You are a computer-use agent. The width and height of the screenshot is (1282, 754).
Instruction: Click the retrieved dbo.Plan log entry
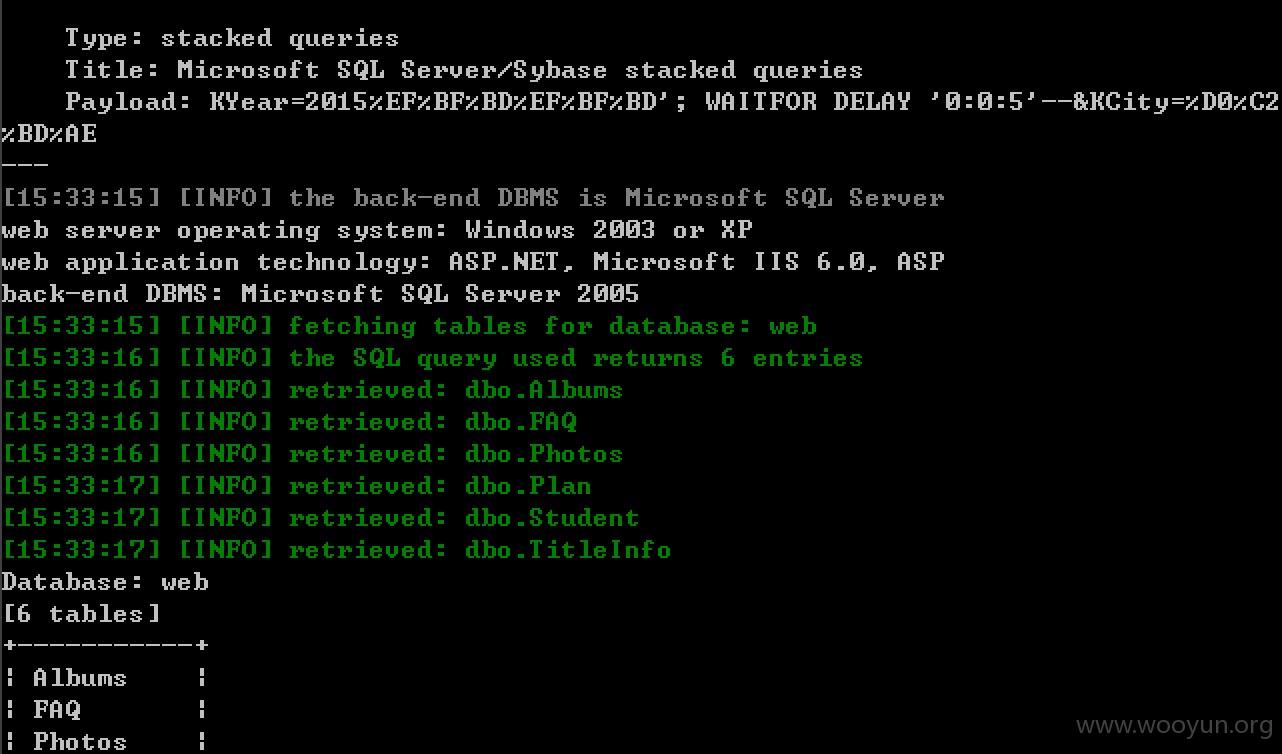click(x=296, y=486)
